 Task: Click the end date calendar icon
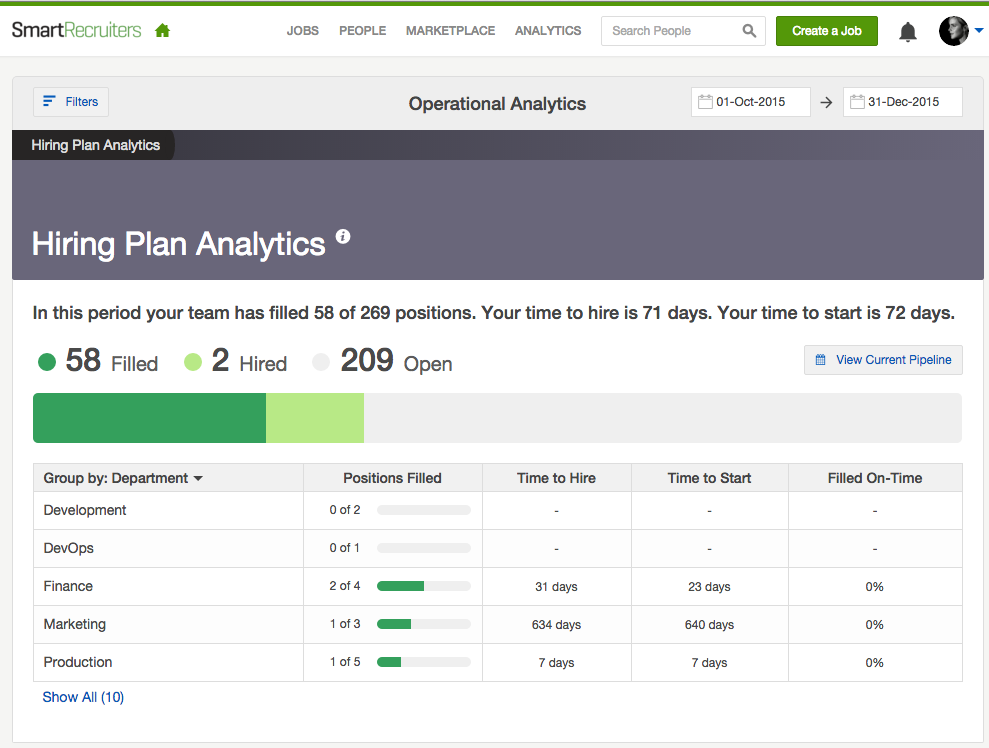click(x=856, y=102)
